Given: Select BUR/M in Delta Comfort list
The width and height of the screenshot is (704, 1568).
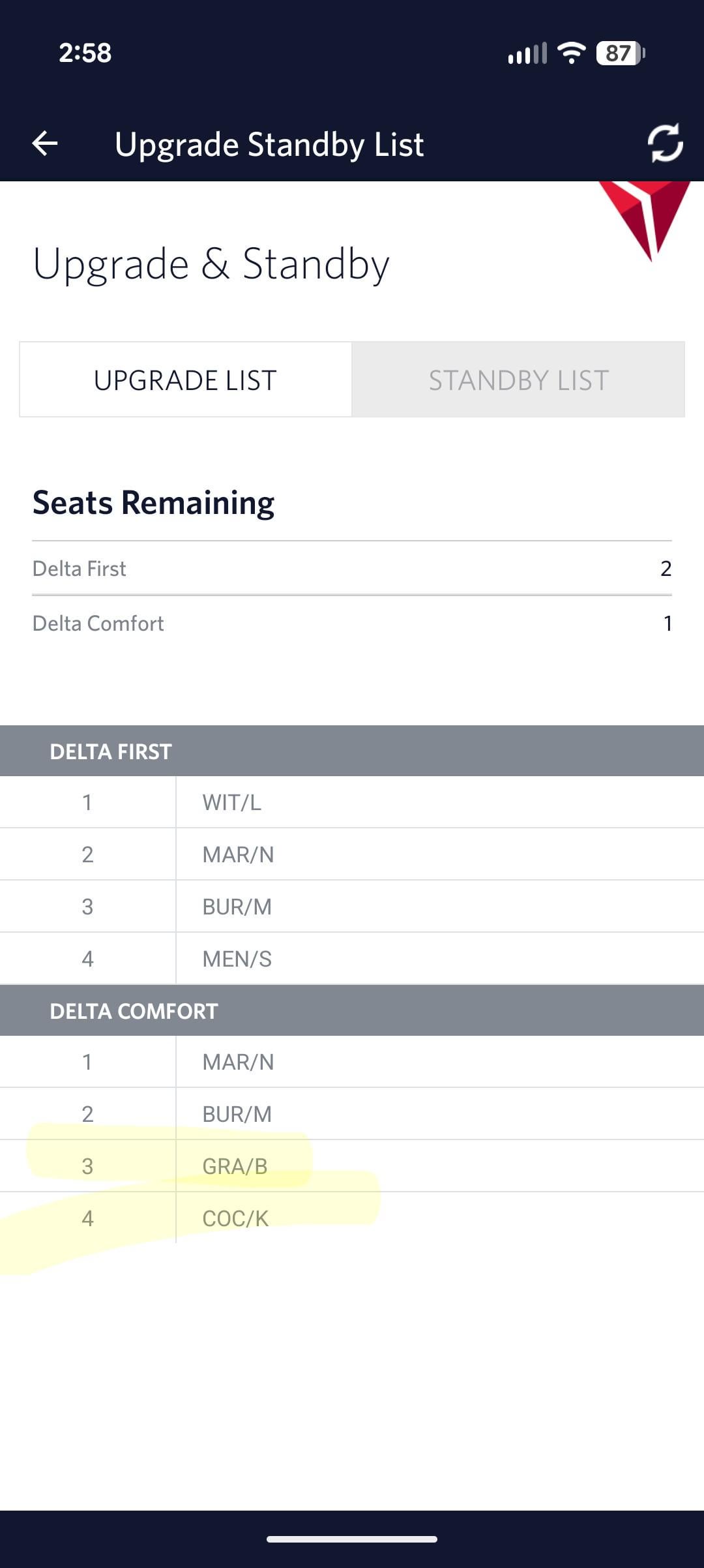Looking at the screenshot, I should (x=237, y=1114).
